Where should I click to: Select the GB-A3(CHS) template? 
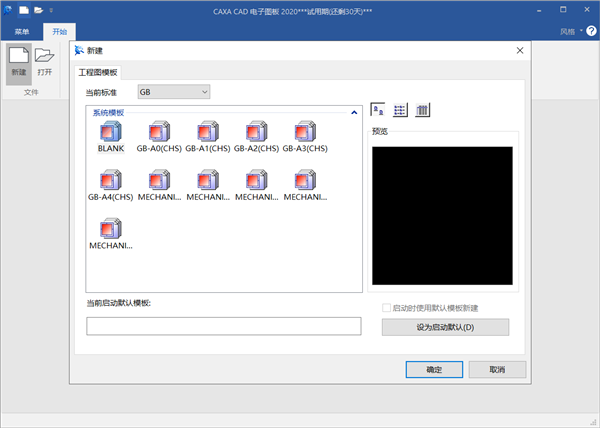tap(305, 137)
